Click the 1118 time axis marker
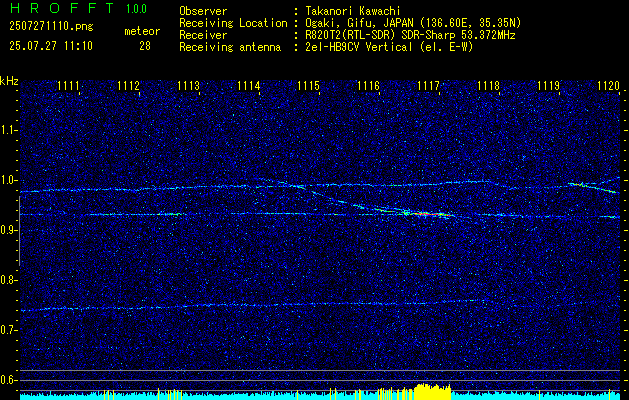629x400 pixels. click(x=489, y=85)
